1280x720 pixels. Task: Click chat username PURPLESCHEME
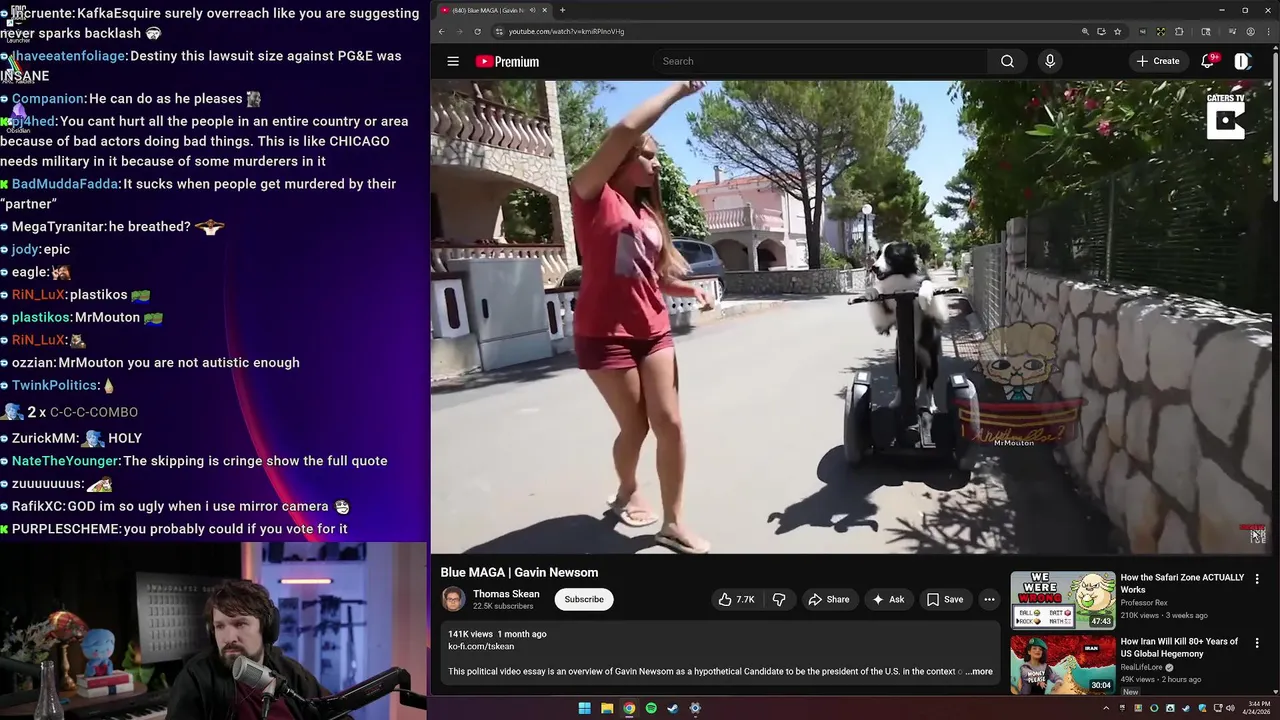65,529
